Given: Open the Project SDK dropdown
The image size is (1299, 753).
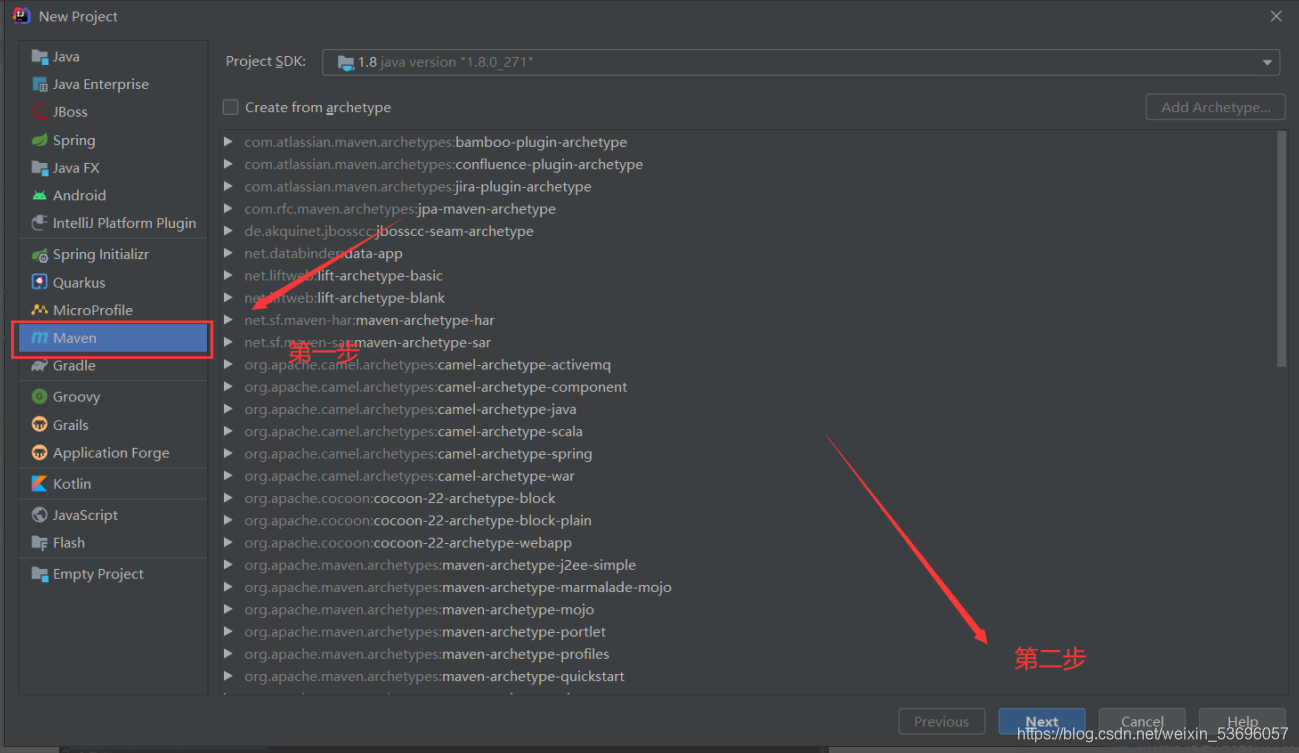Looking at the screenshot, I should (x=801, y=62).
